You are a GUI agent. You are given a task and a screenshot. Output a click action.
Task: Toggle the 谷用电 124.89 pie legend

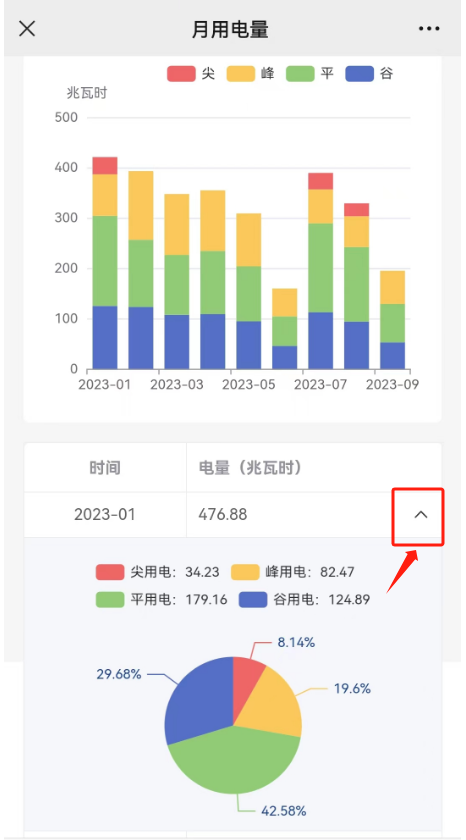[304, 599]
